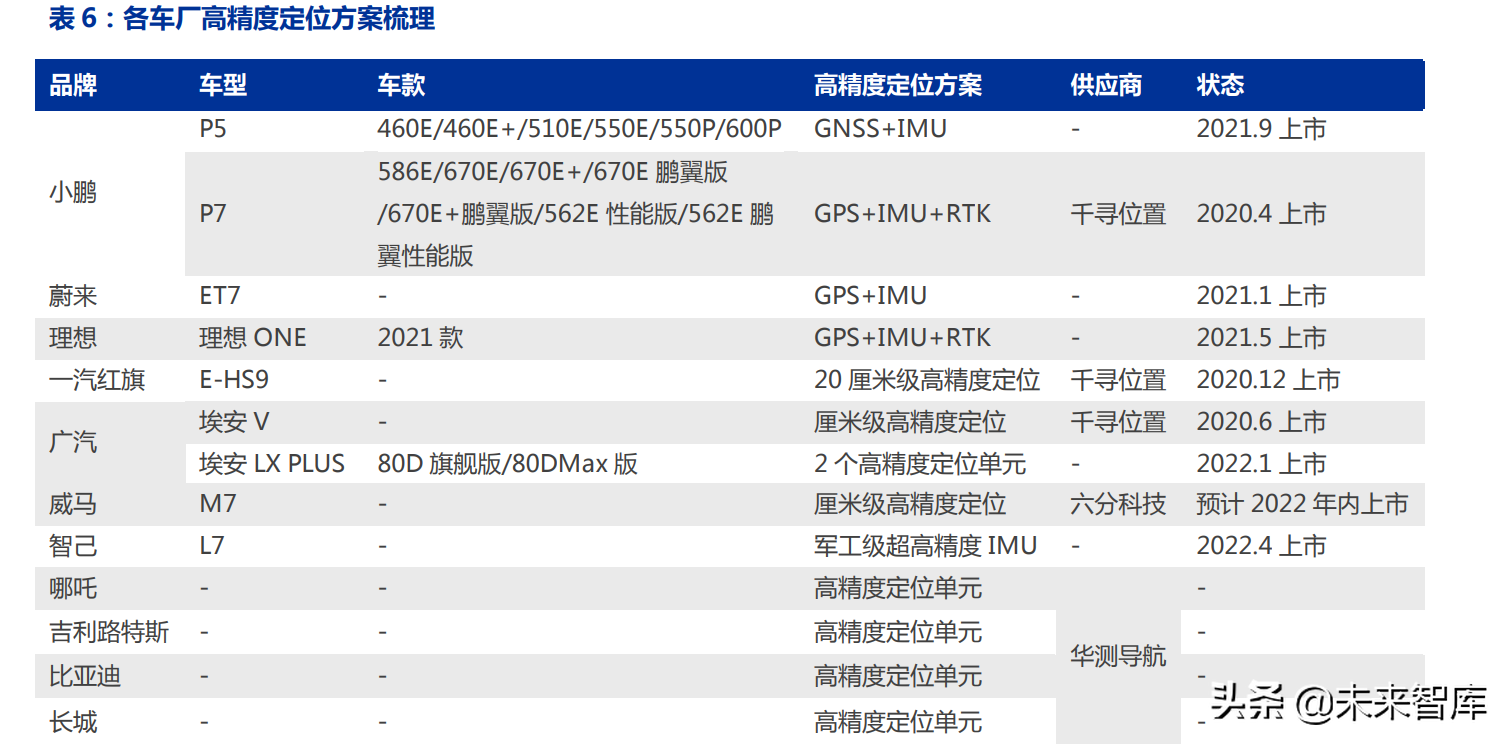
Task: Click the 586E/670E/670E+ trims cell for P7
Action: coord(576,213)
